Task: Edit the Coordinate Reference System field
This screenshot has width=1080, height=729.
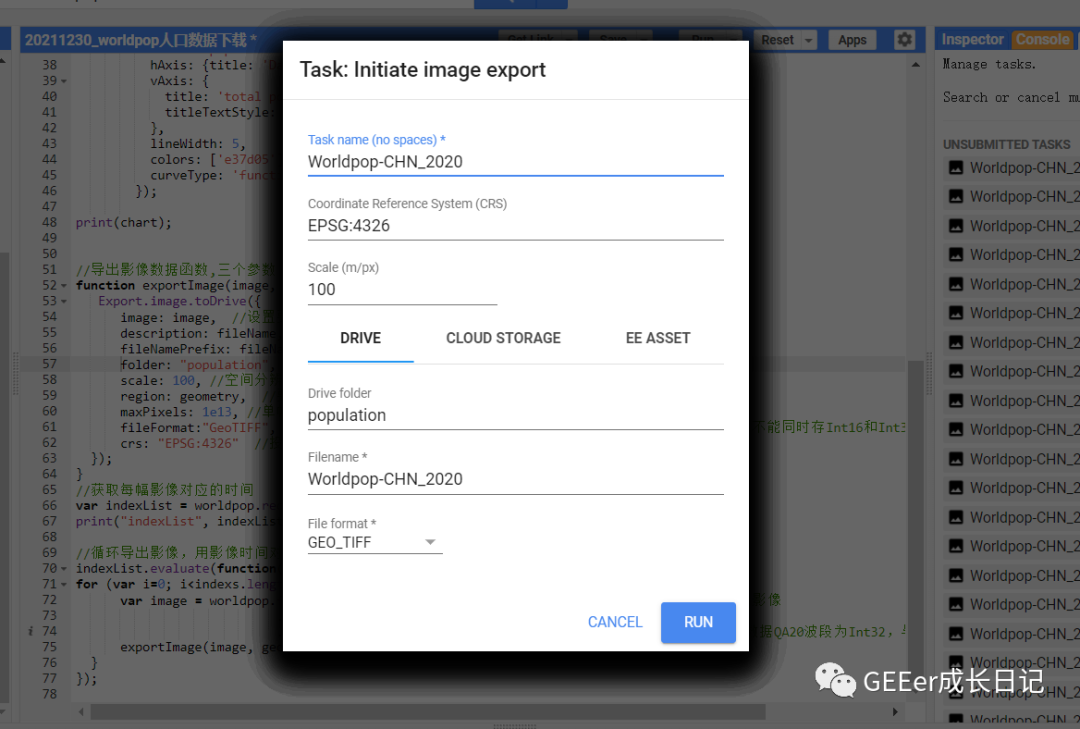Action: tap(515, 226)
